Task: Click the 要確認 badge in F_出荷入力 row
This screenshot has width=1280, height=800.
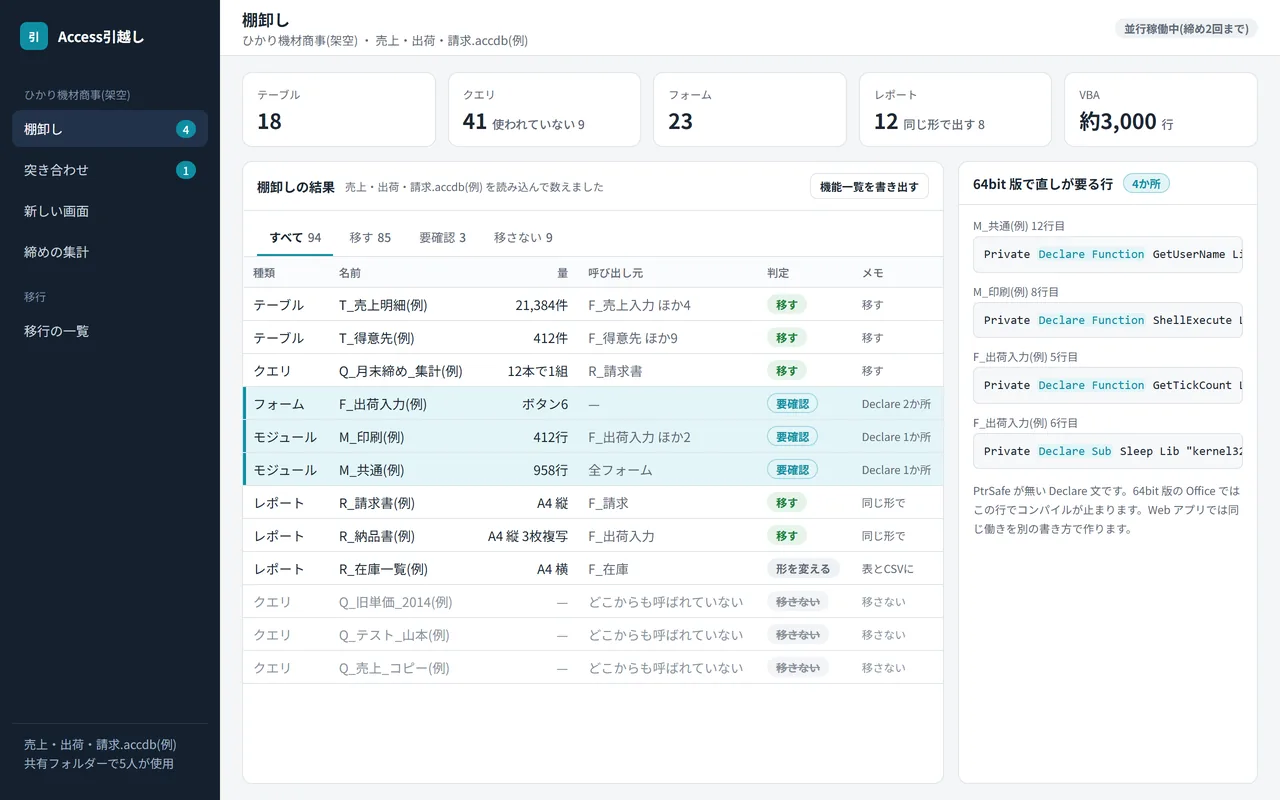Action: click(792, 404)
